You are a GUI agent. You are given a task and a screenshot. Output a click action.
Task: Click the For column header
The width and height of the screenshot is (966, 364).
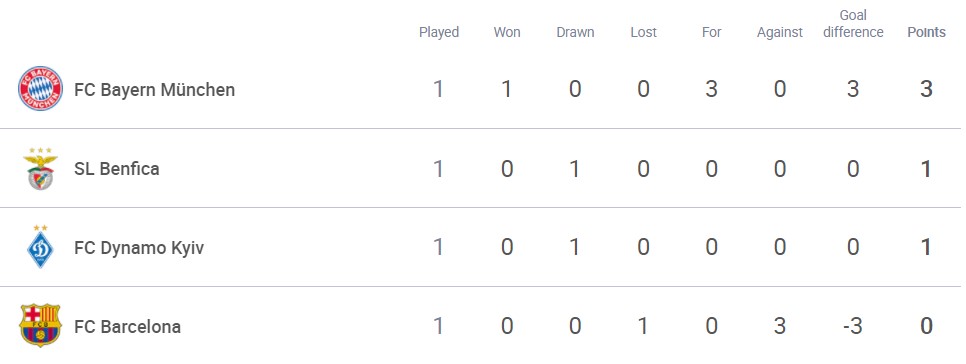pos(712,32)
